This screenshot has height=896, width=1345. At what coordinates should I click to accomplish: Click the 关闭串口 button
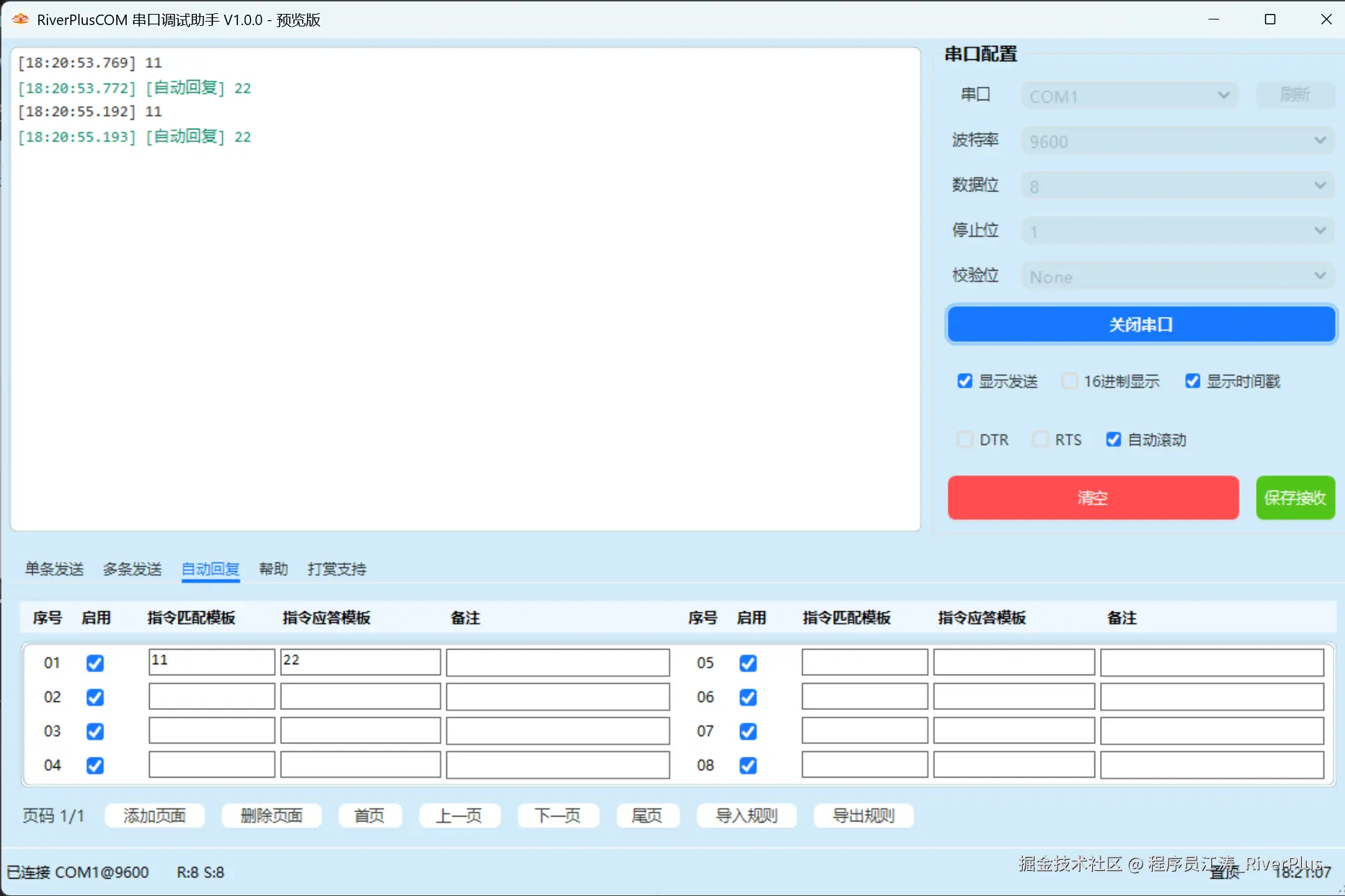coord(1141,324)
